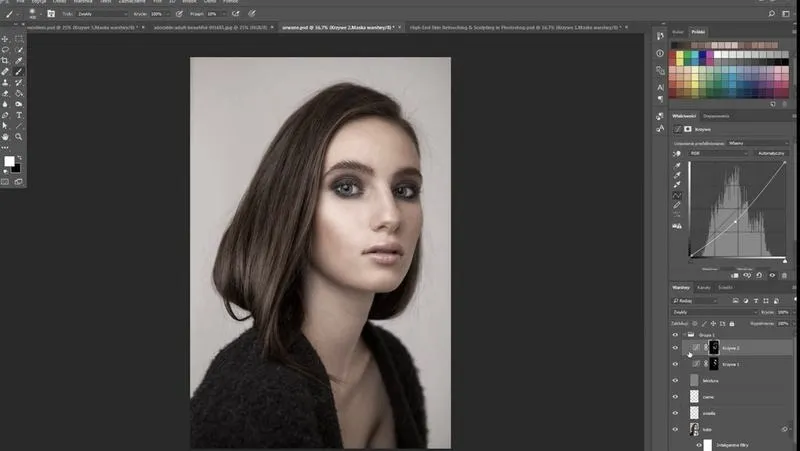The width and height of the screenshot is (800, 451).
Task: Open the RGB channel dropdown in Curves
Action: point(718,153)
